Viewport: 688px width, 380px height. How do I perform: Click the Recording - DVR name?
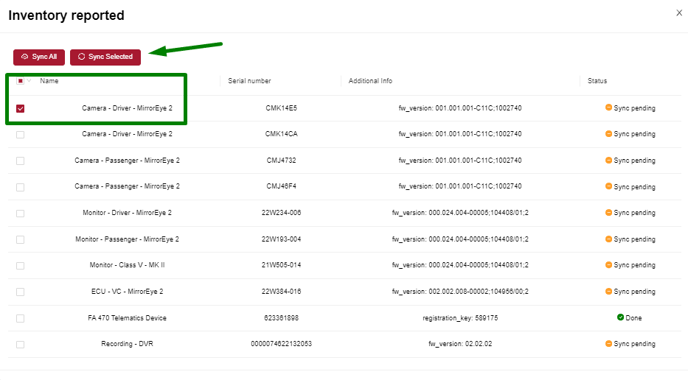(127, 344)
